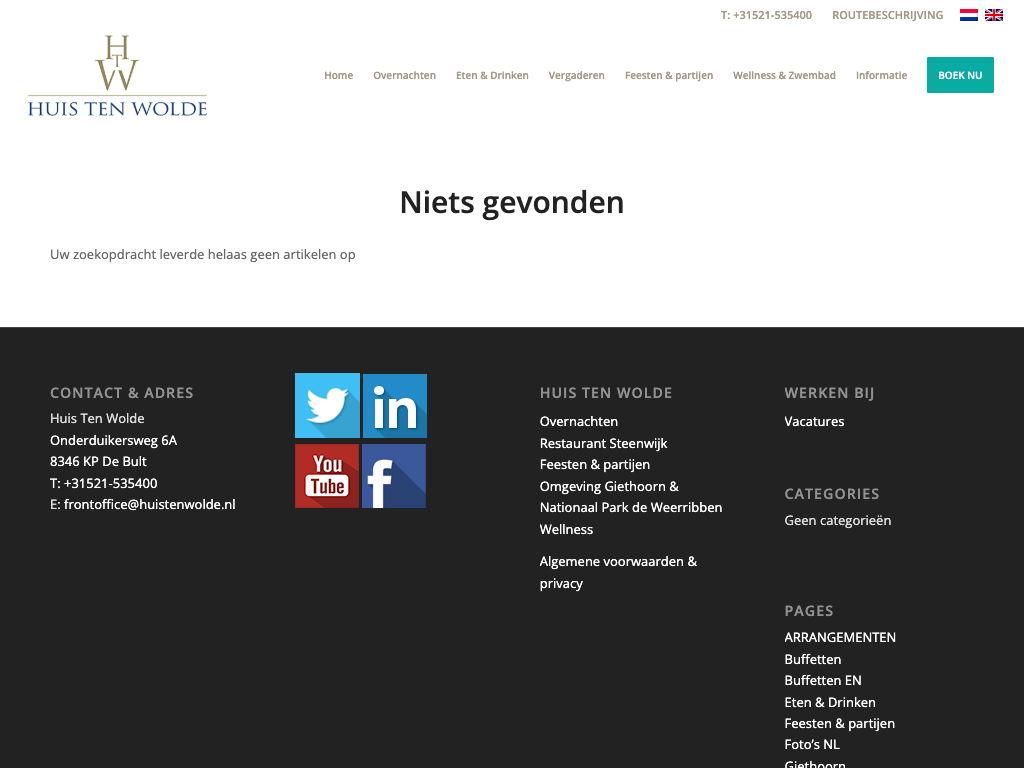Click the Huis Ten Wolde logo

(117, 76)
